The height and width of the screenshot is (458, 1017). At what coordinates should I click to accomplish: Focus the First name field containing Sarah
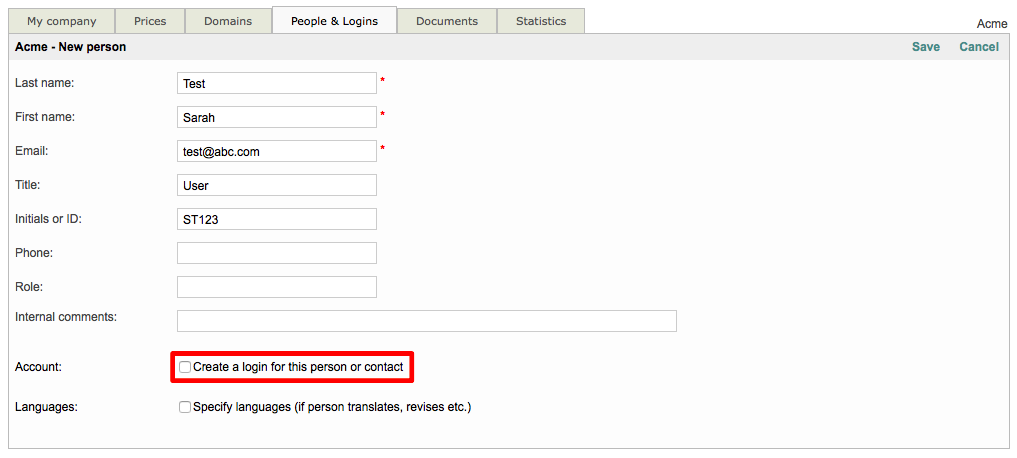[277, 118]
